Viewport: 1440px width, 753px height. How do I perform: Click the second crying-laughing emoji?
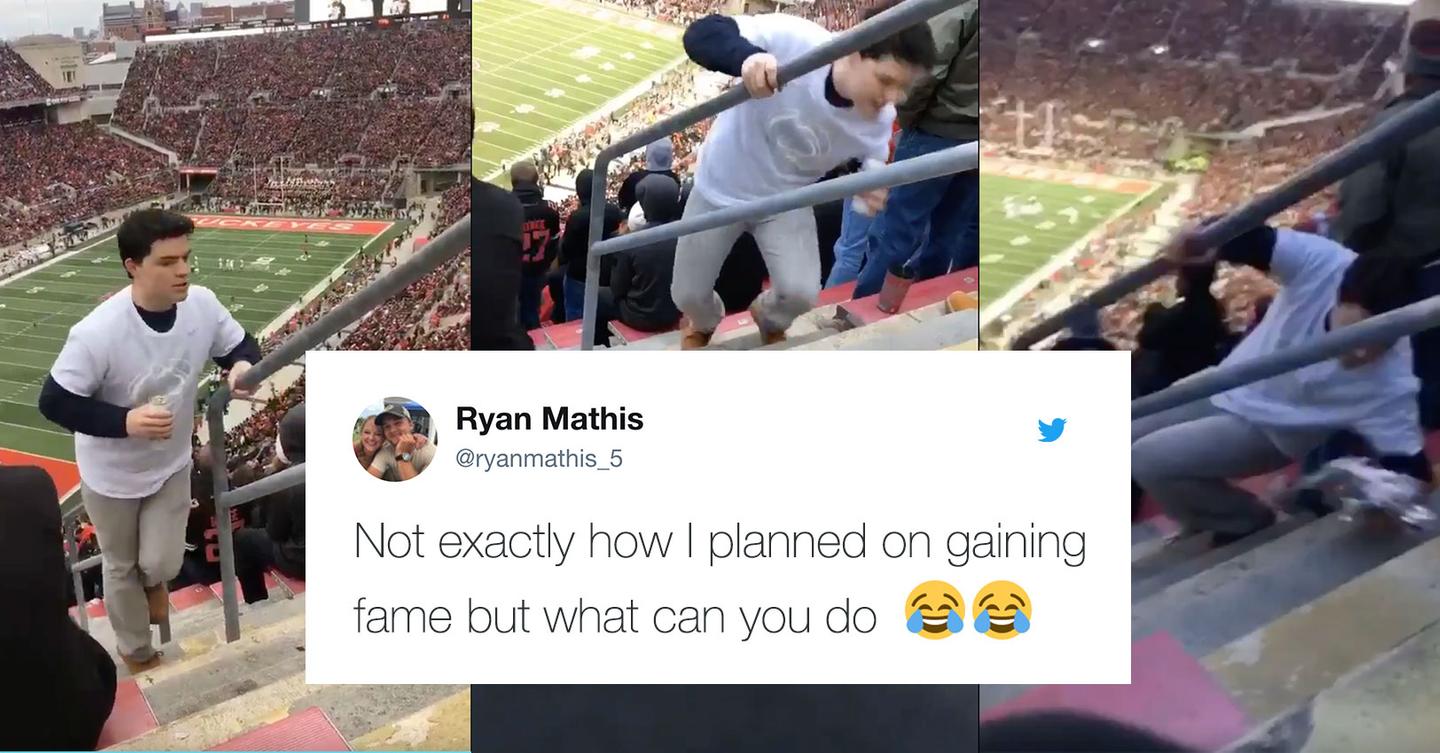coord(1002,610)
